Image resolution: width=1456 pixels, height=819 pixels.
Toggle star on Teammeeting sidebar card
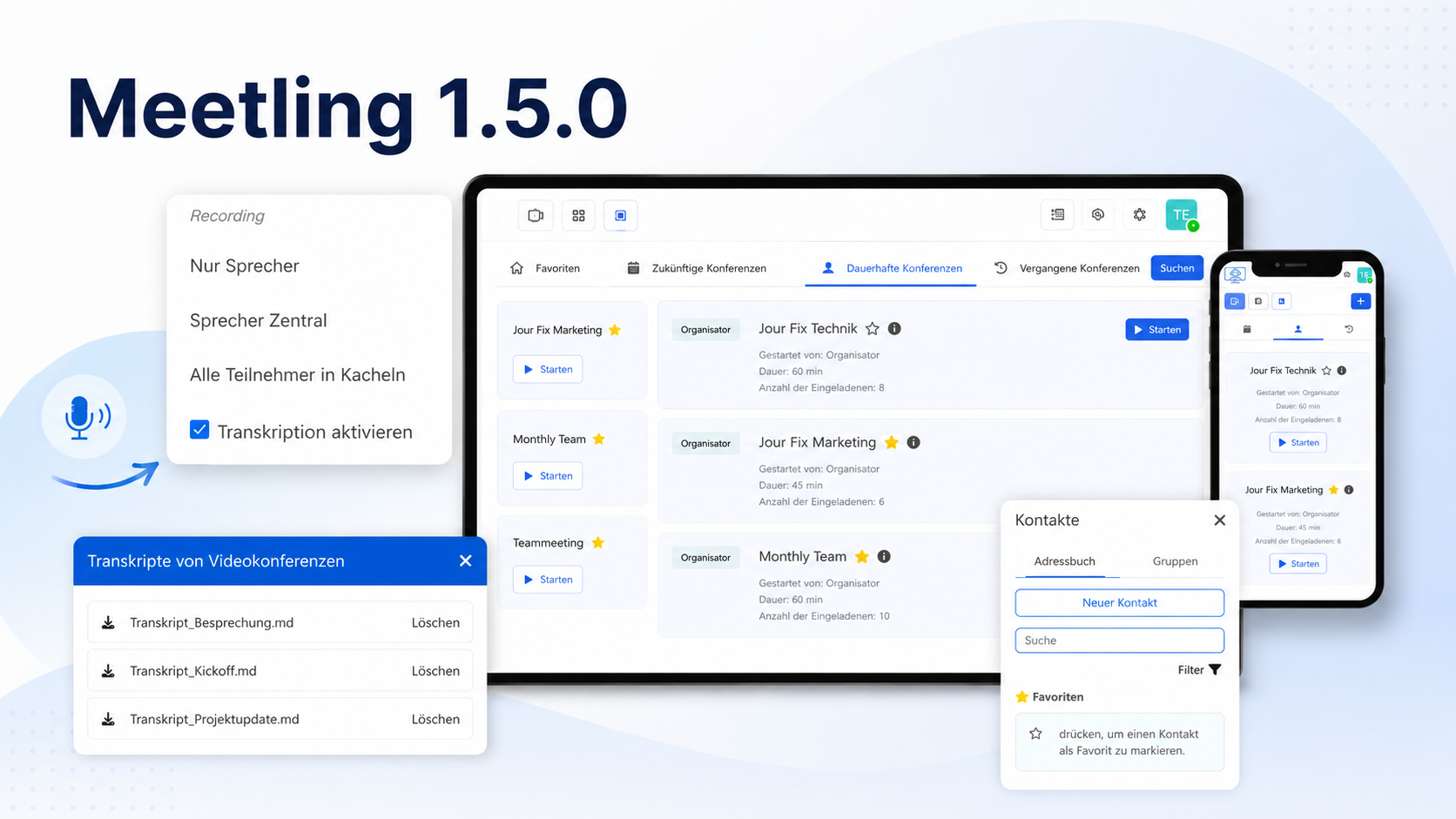pos(598,542)
